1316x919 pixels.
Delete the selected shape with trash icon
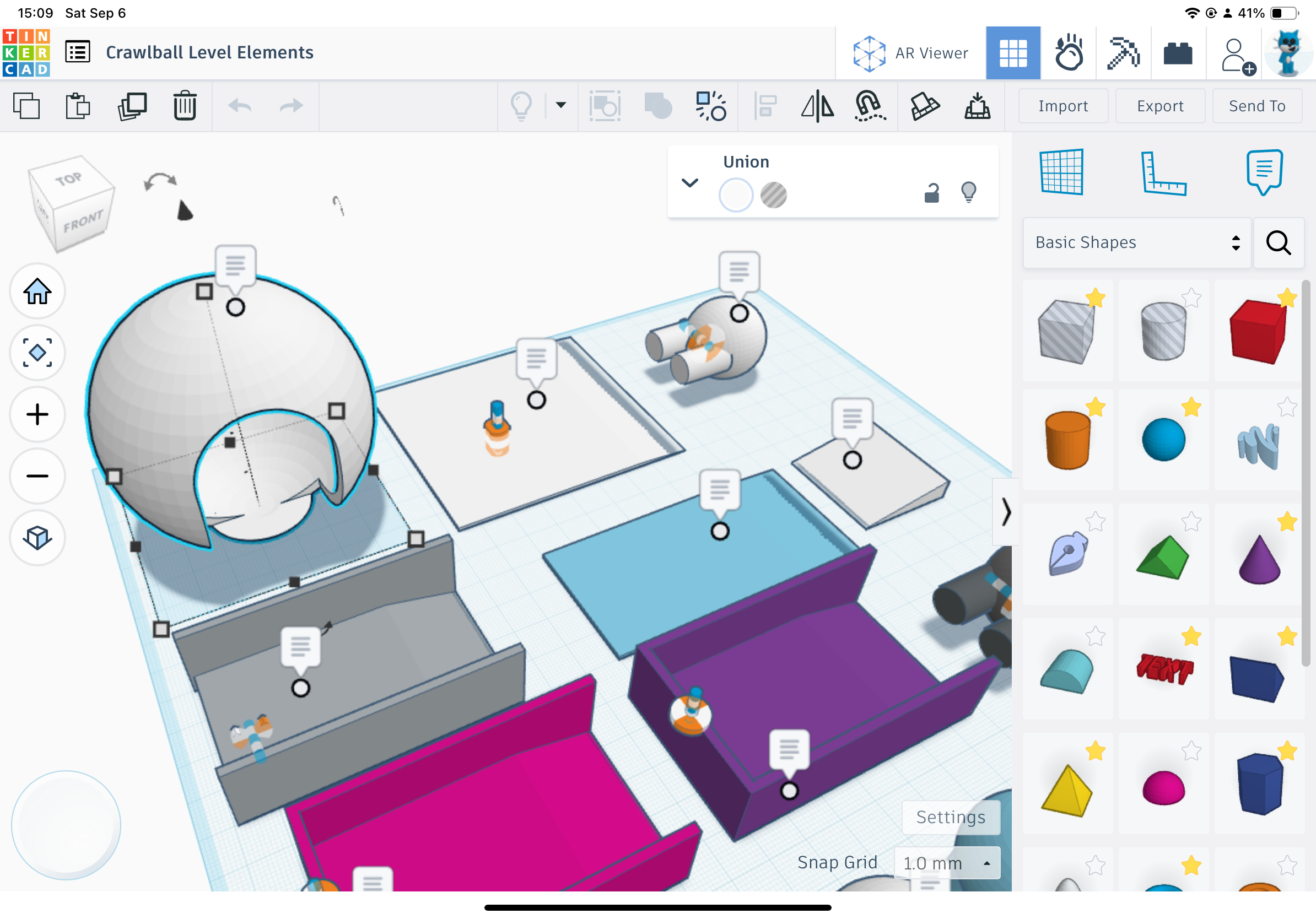185,106
